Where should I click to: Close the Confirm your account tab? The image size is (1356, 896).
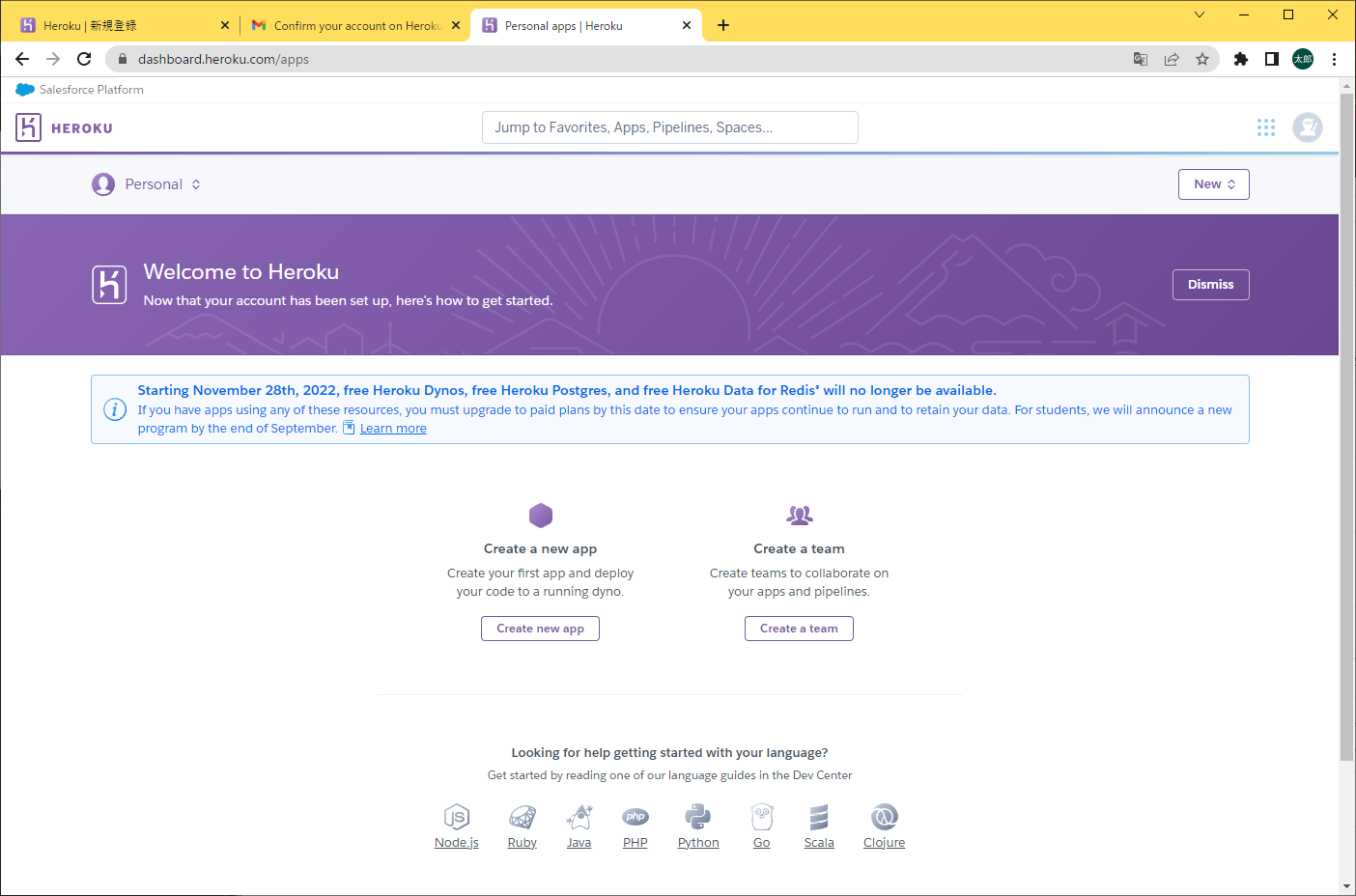(456, 25)
